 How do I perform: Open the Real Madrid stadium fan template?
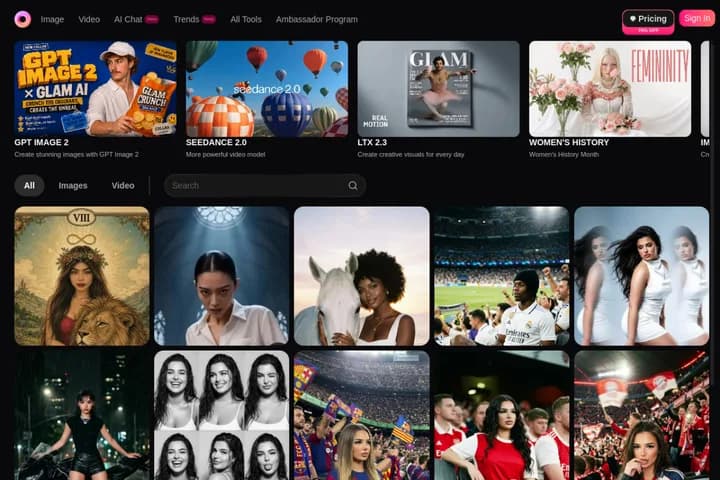pyautogui.click(x=502, y=276)
